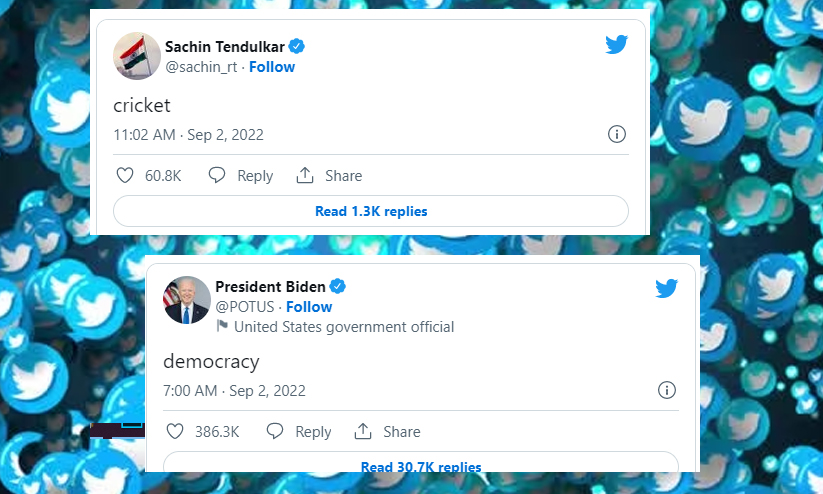The width and height of the screenshot is (823, 494).
Task: Click the share icon on the democracy tweet
Action: (364, 432)
